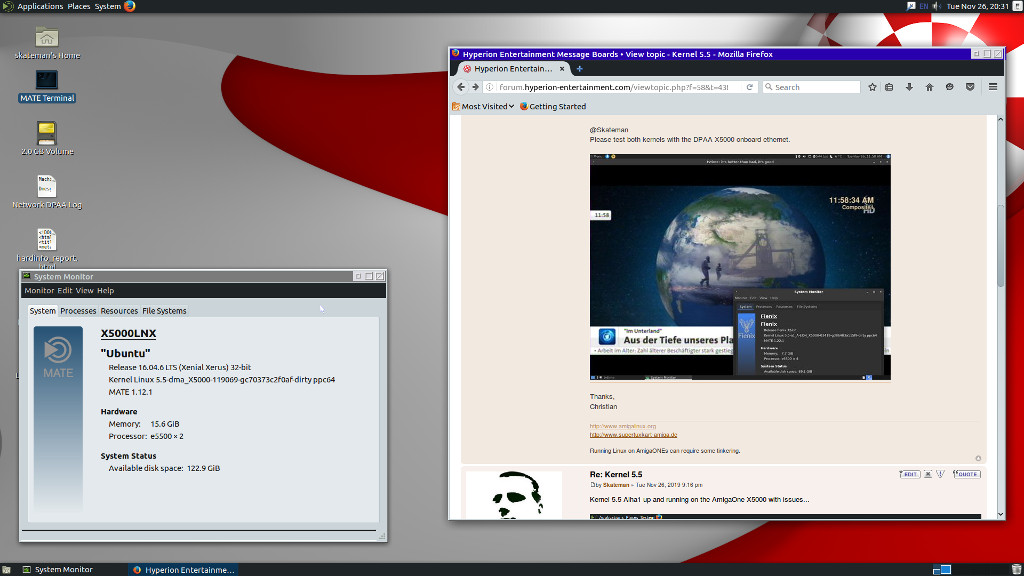1024x576 pixels.
Task: Open skateman's Home desktop folder
Action: click(x=46, y=43)
